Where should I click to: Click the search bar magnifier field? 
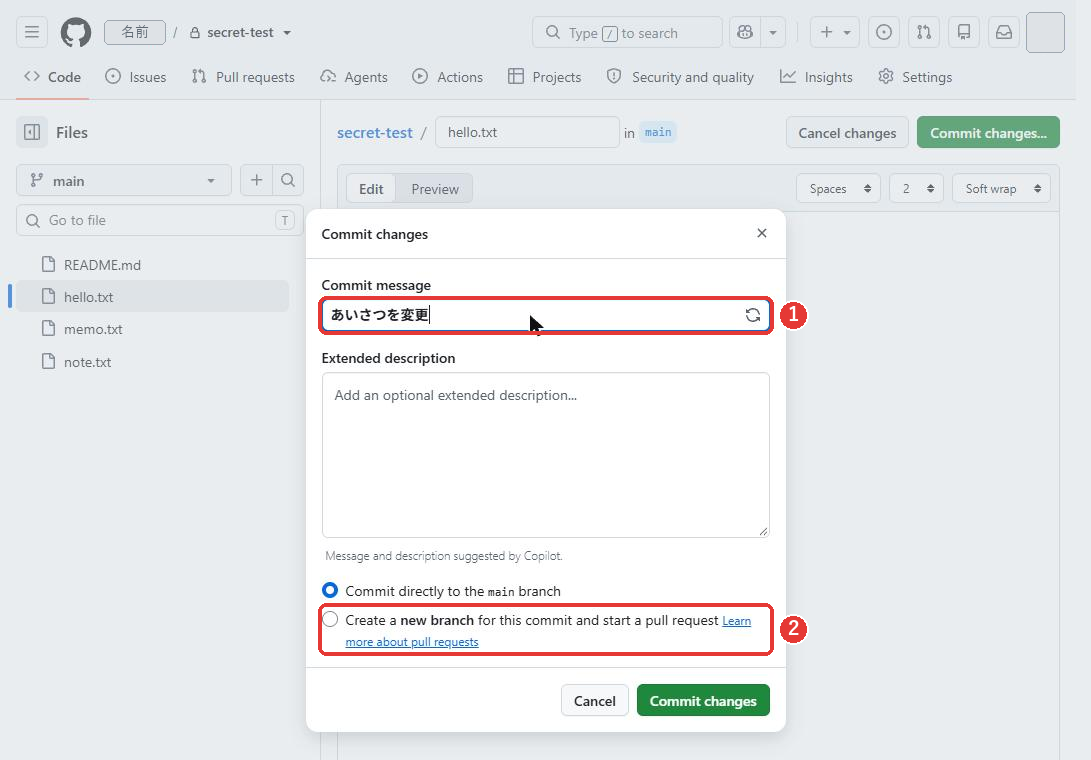627,32
